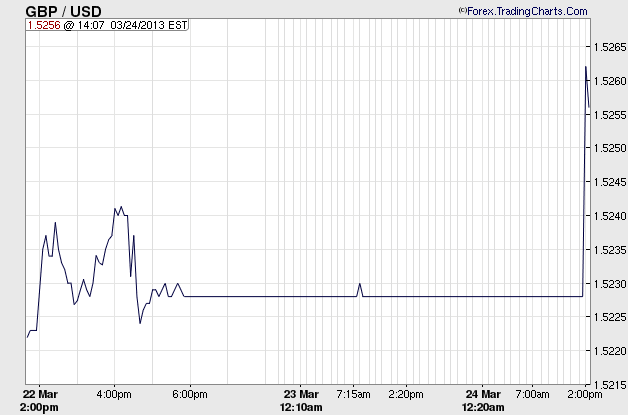The height and width of the screenshot is (415, 628).
Task: Click the 1.5225 price axis label
Action: (x=610, y=317)
